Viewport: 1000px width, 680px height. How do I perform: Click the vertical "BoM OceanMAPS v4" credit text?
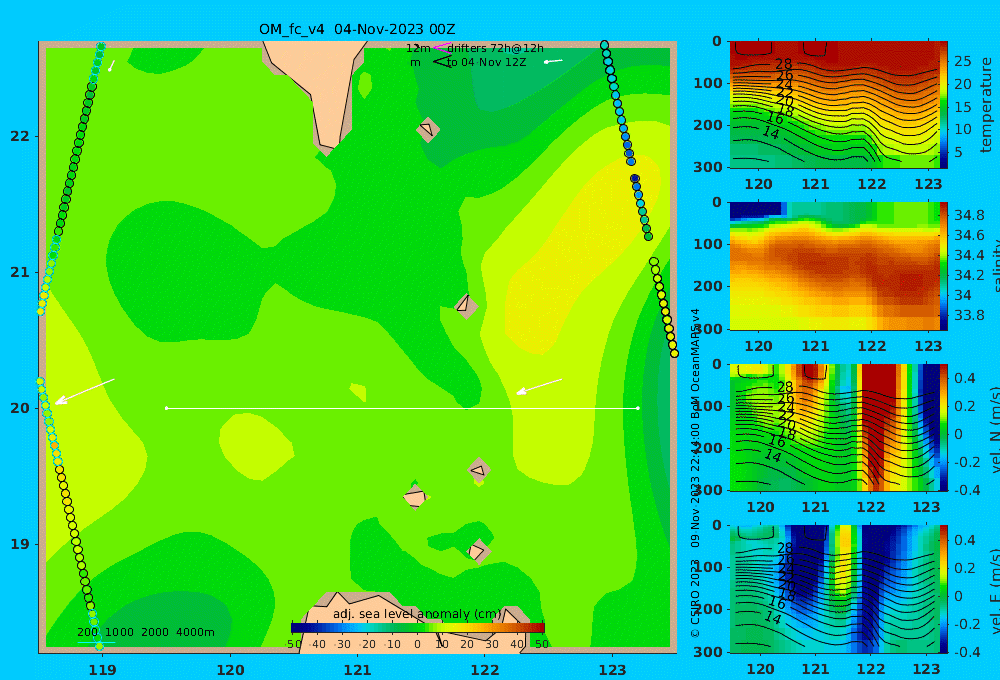point(695,364)
